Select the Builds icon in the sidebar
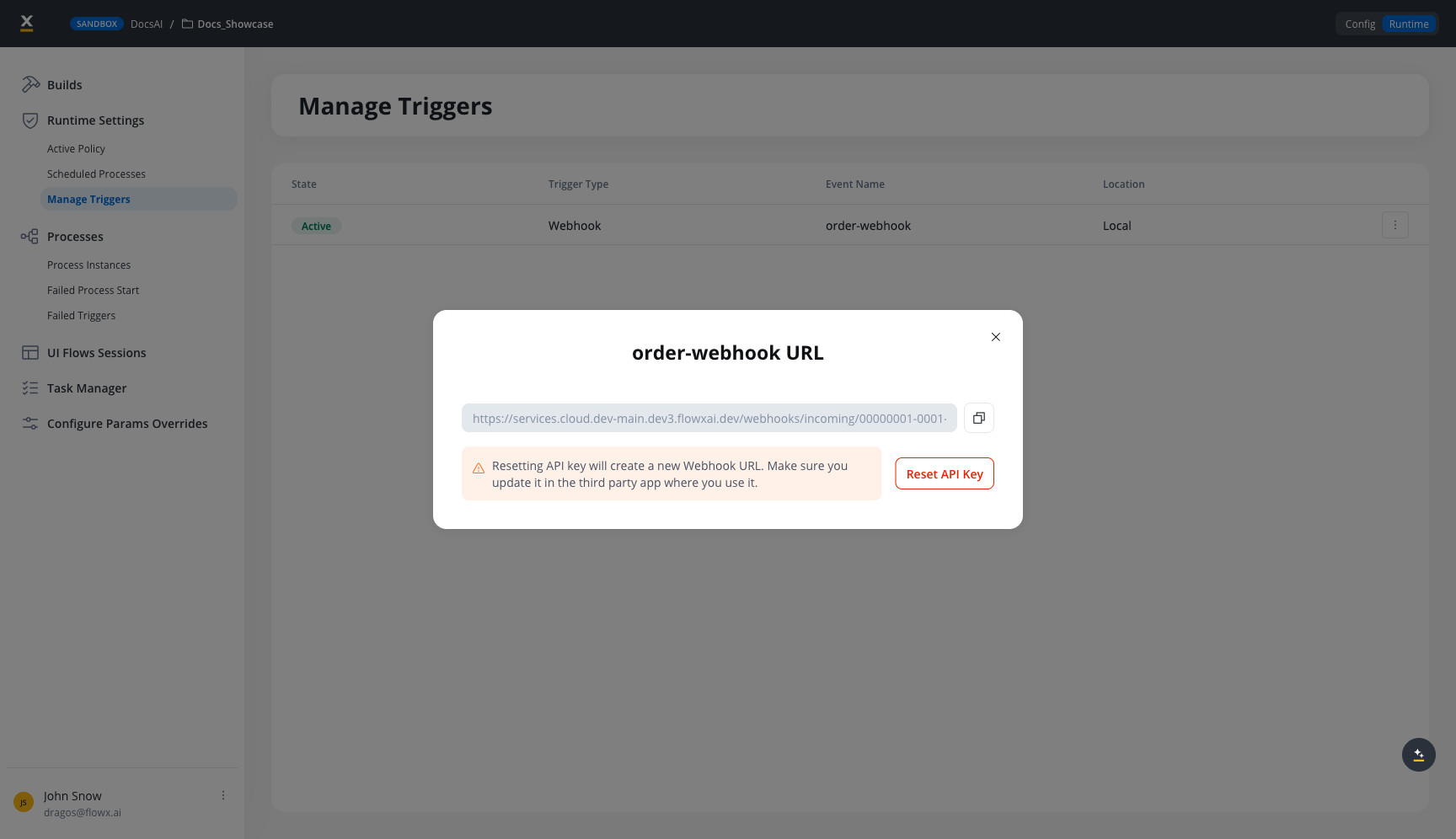This screenshot has height=839, width=1456. [x=30, y=84]
